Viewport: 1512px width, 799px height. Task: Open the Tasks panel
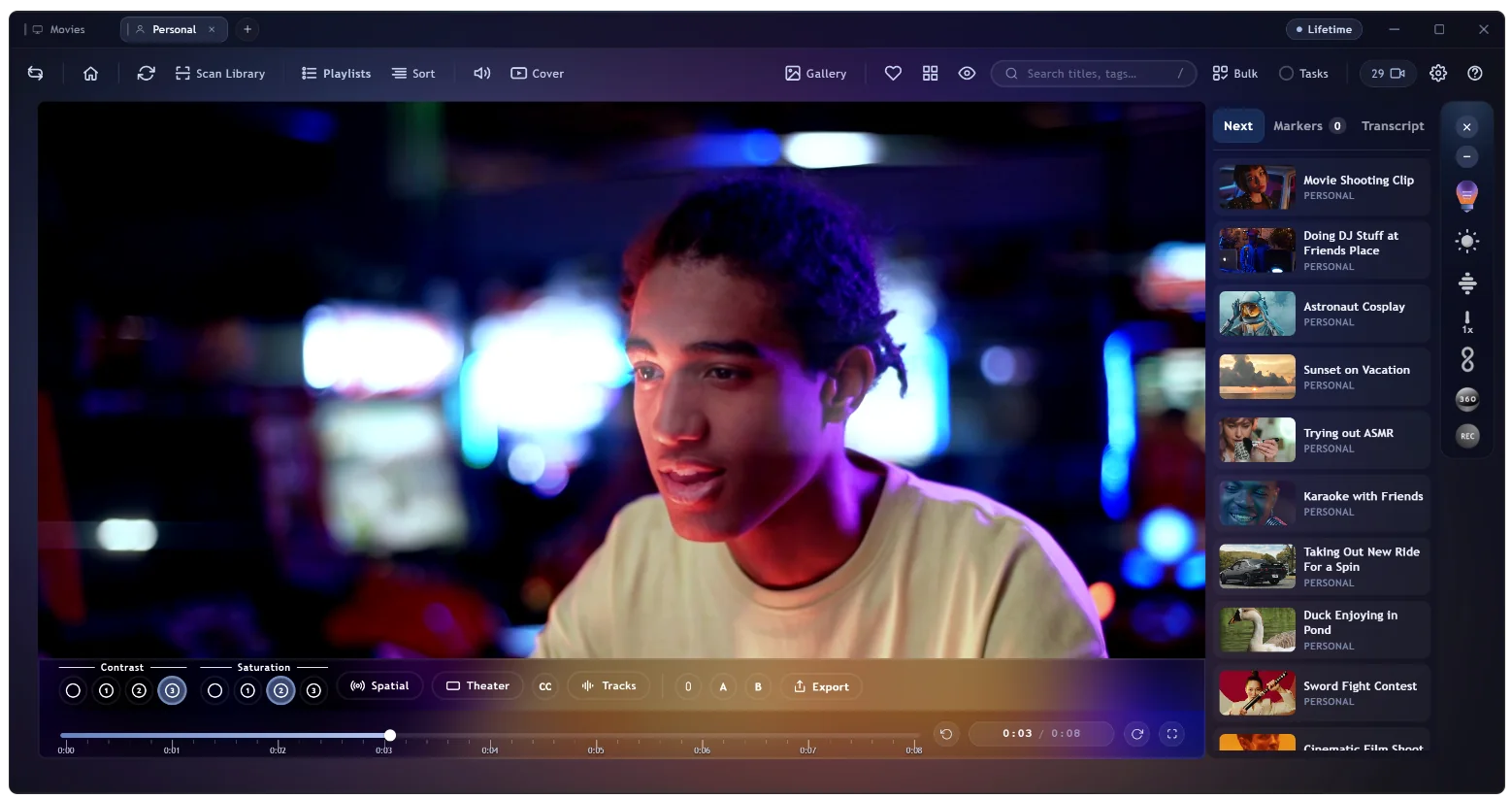[x=1303, y=73]
